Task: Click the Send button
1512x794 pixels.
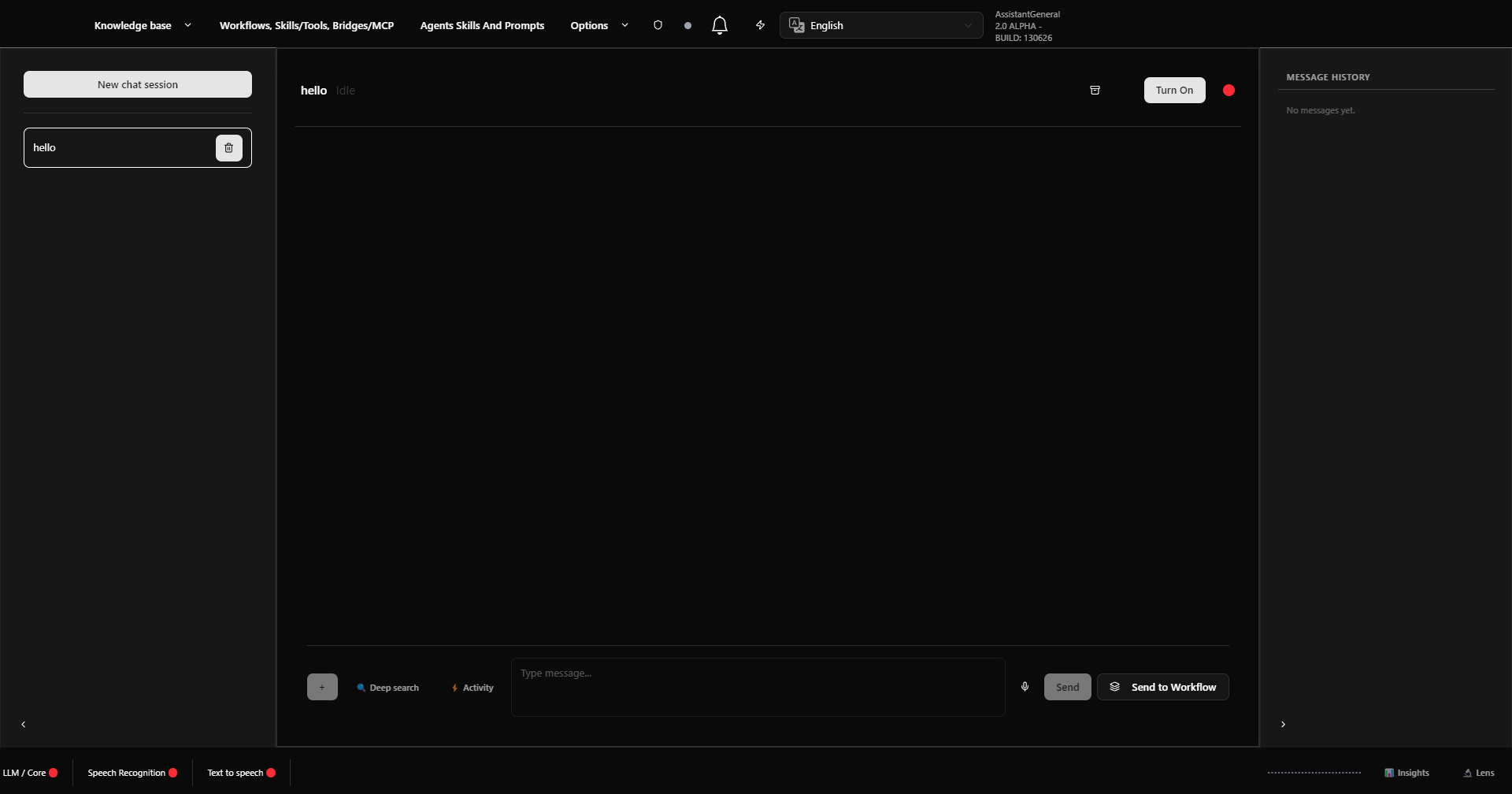Action: [1067, 687]
